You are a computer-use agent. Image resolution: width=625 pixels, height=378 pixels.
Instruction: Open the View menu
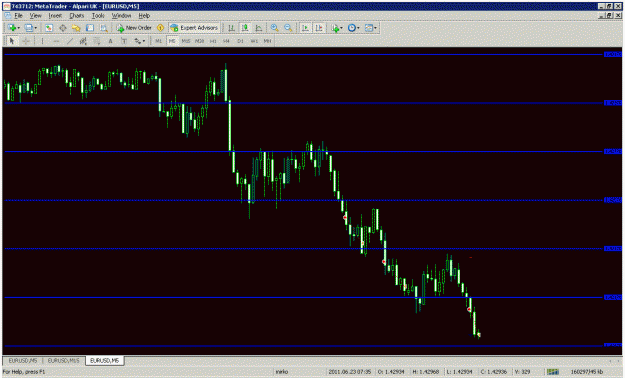tap(35, 16)
